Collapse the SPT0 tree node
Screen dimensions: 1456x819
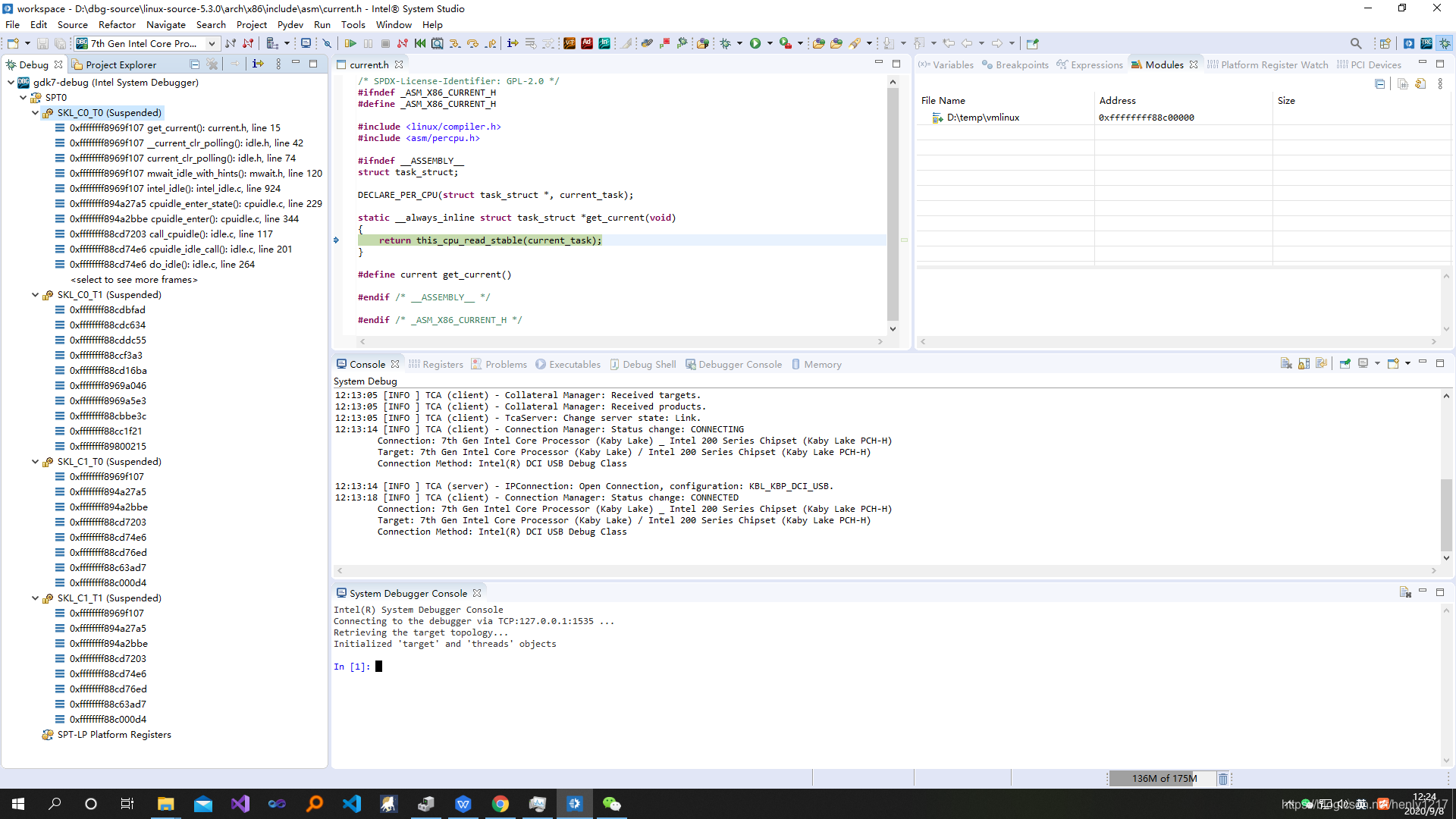(23, 97)
